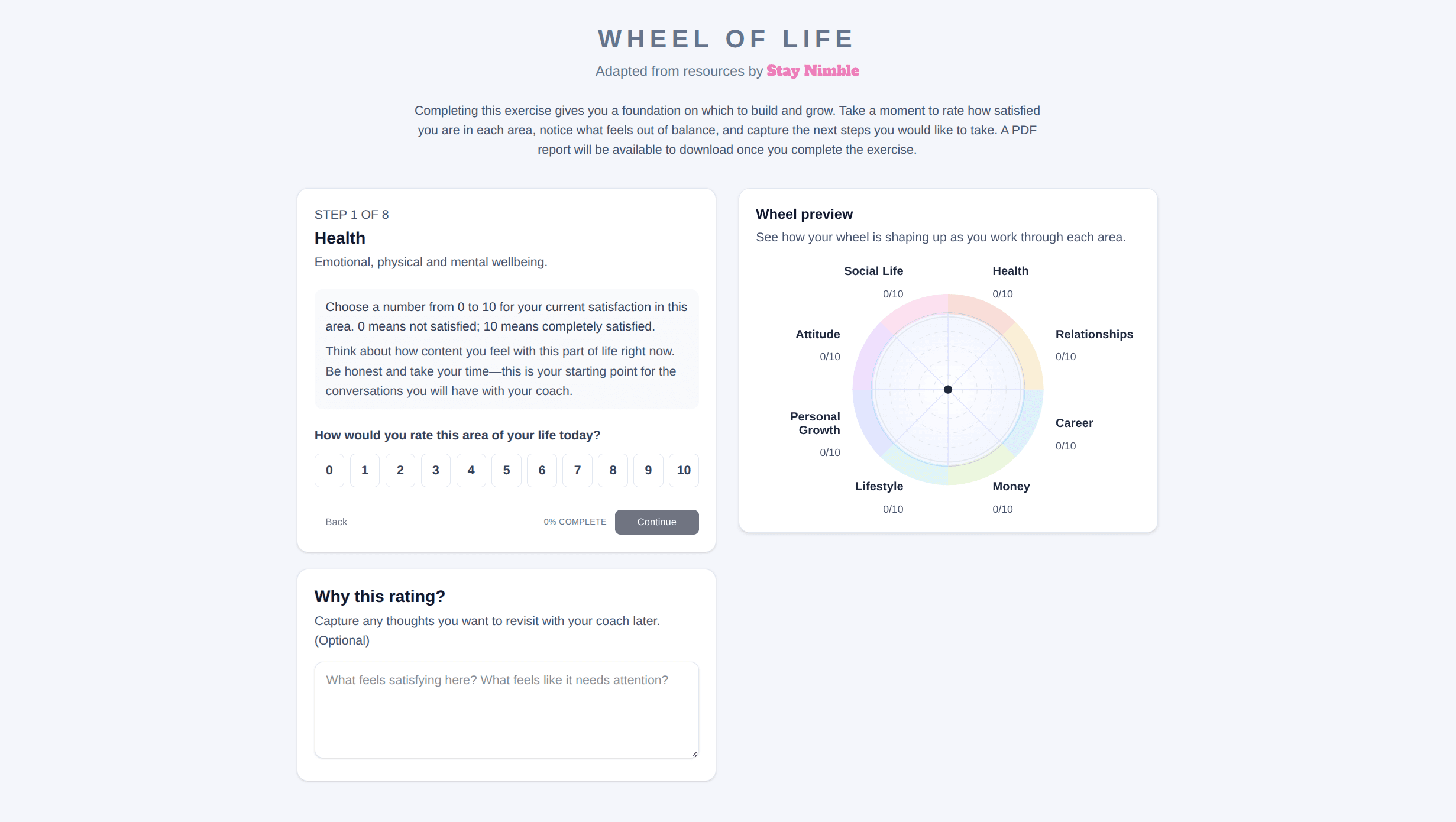Choose the middle rating of 5

tap(506, 470)
